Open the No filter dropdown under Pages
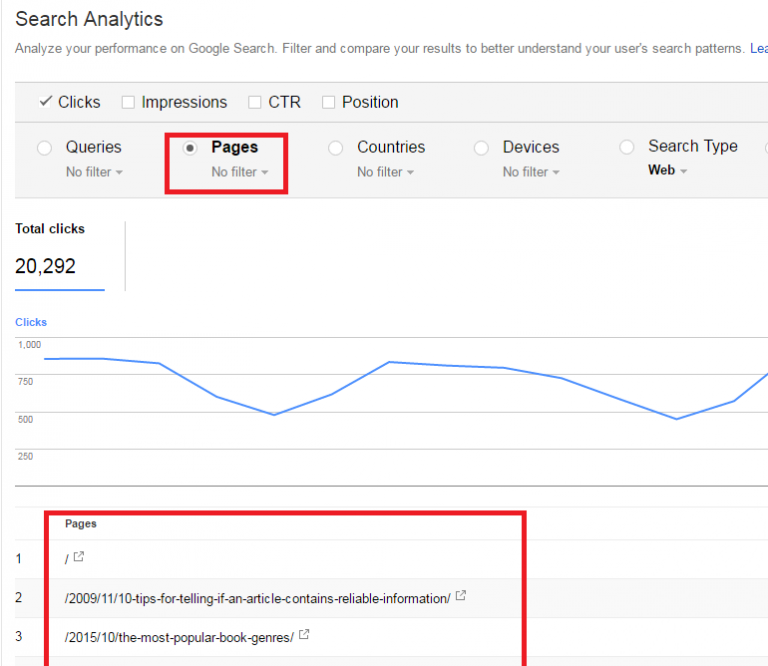The width and height of the screenshot is (768, 666). coord(240,172)
